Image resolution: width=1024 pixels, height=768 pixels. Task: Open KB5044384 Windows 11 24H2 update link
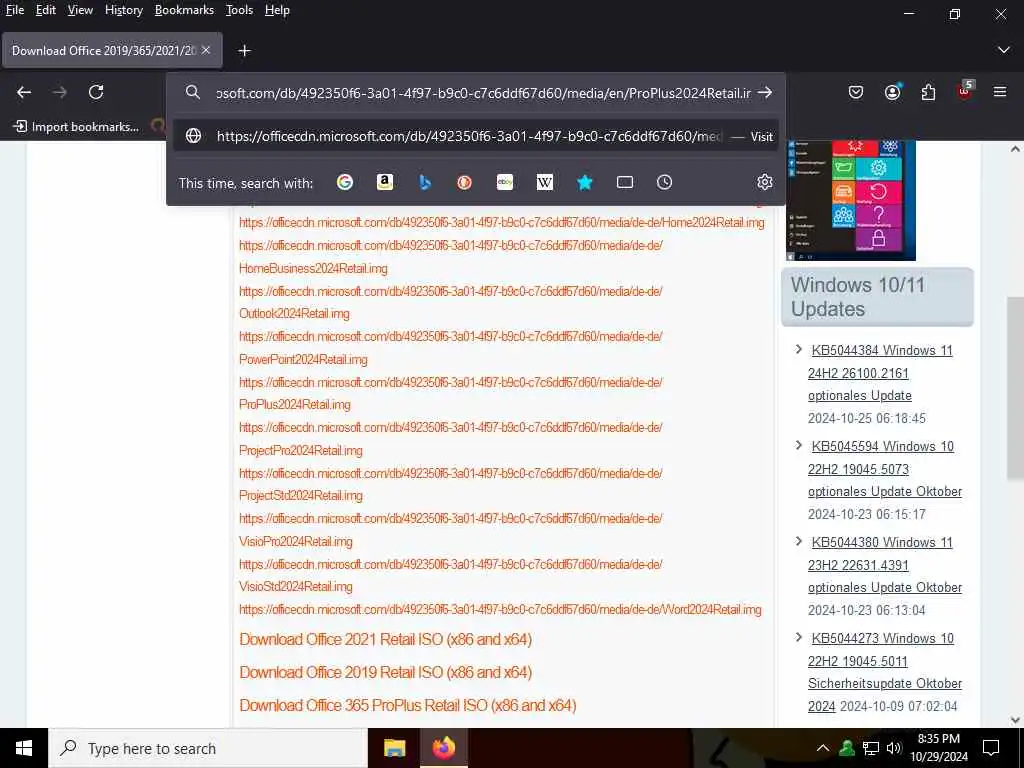tap(880, 373)
